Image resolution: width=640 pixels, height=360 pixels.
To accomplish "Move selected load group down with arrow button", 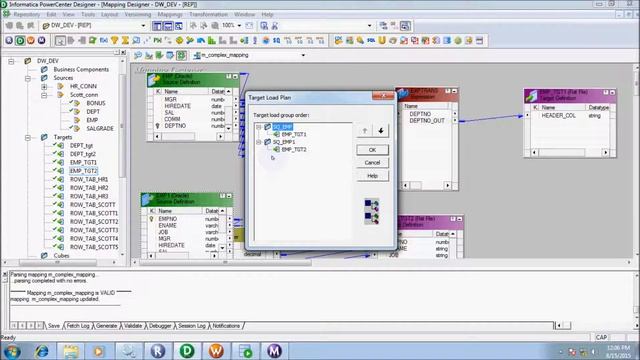I will point(380,131).
